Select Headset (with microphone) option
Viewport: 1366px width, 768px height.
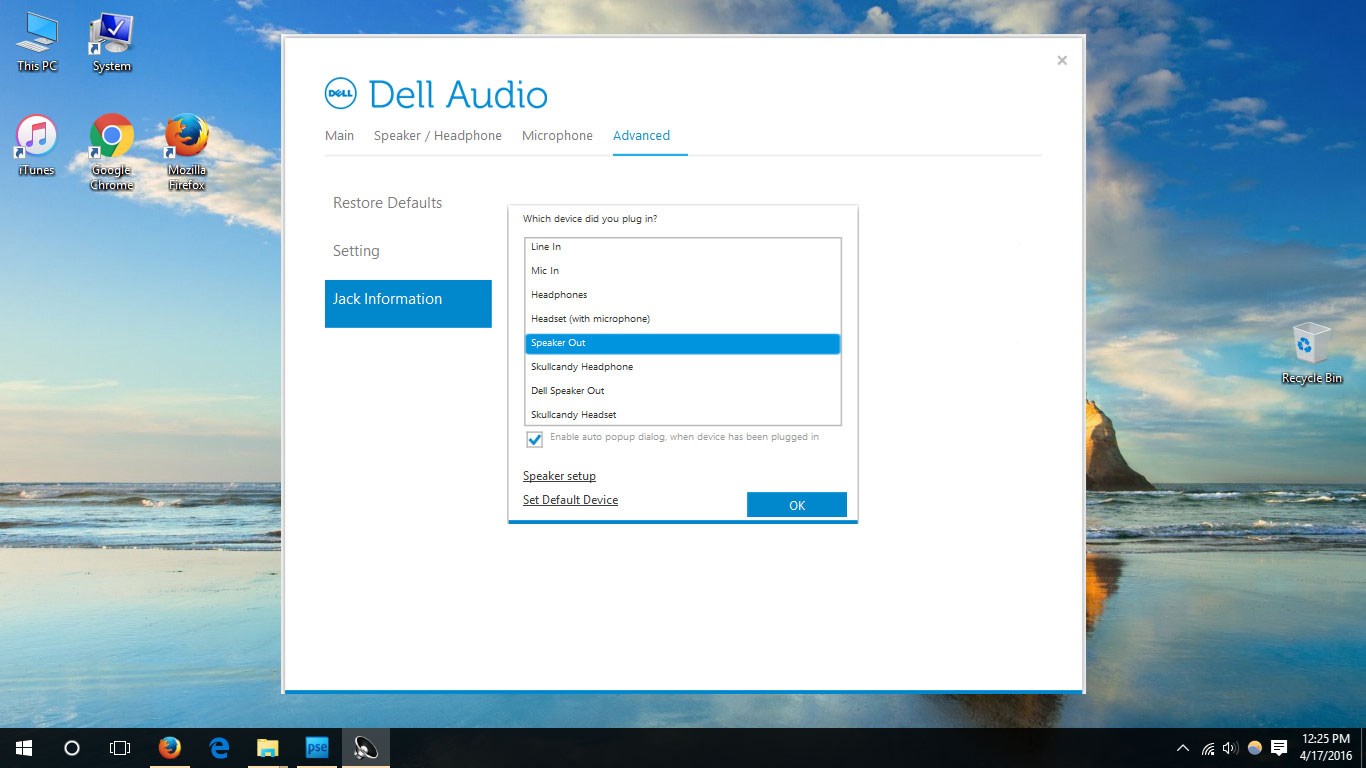point(683,319)
